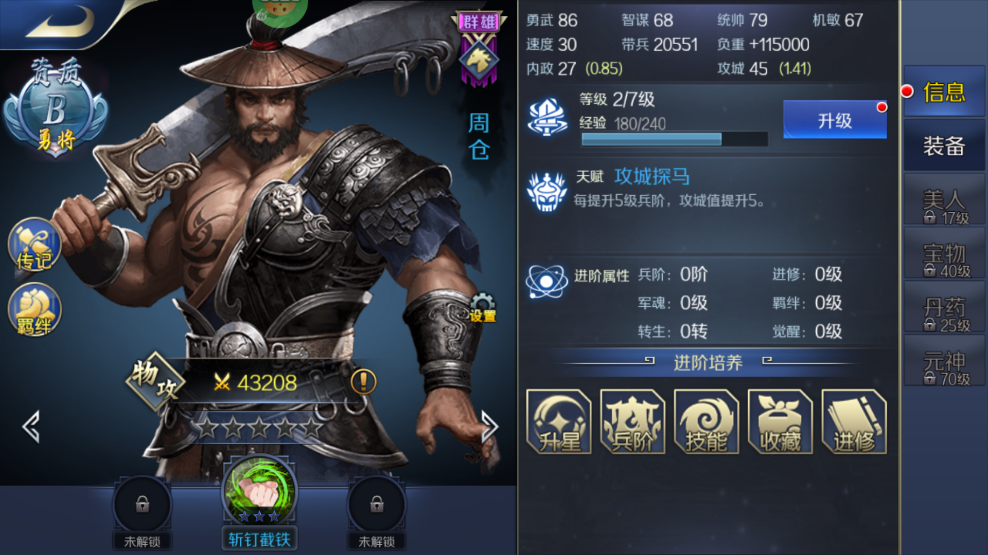
Task: Open the 技能 skill icon
Action: coord(706,421)
